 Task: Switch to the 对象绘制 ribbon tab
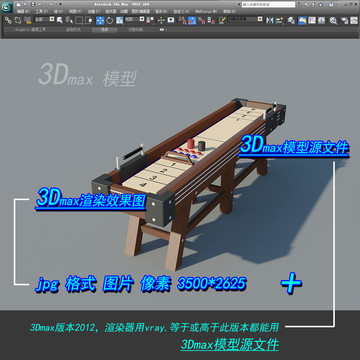pos(136,30)
